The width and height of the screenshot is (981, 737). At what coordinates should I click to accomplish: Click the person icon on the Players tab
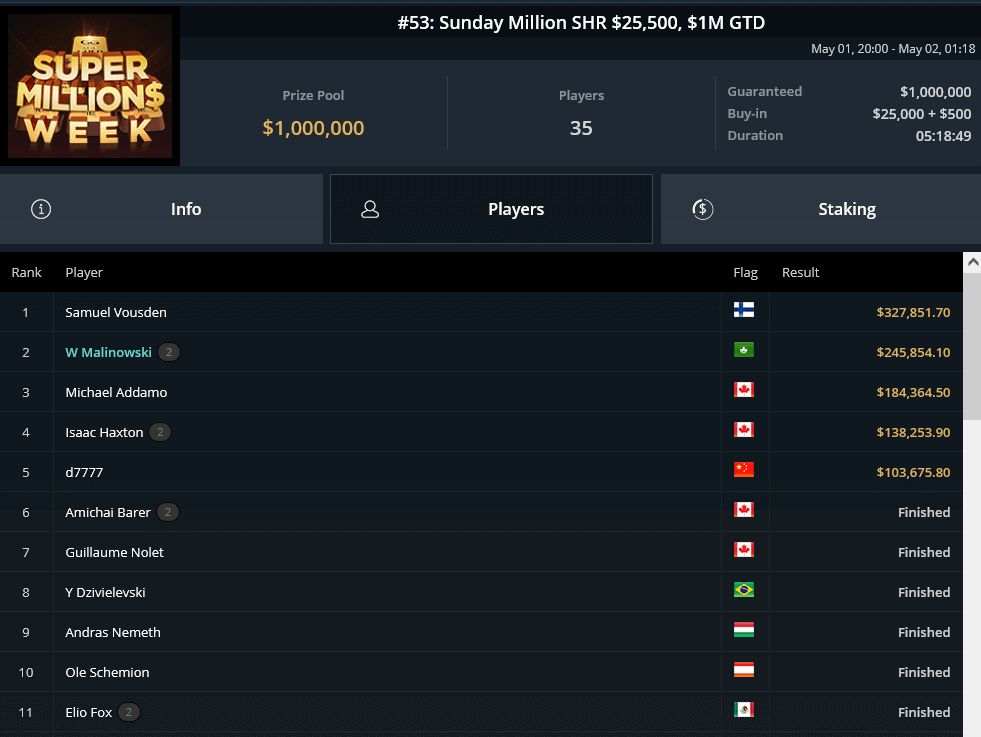click(371, 209)
